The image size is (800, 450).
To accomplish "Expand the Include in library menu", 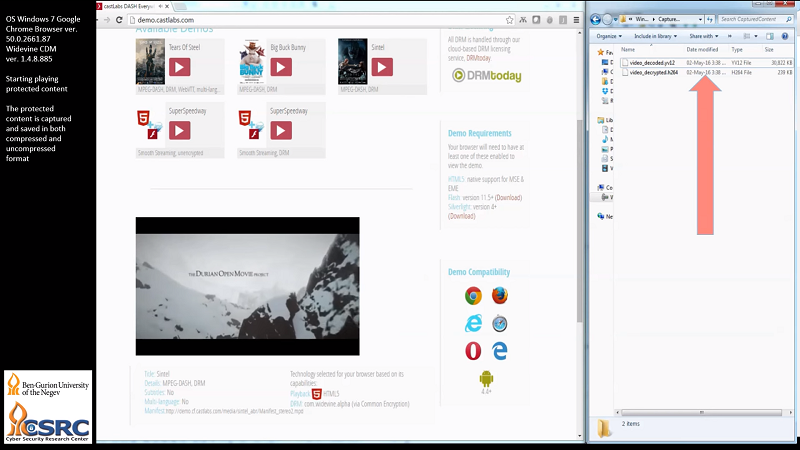I will coord(660,36).
